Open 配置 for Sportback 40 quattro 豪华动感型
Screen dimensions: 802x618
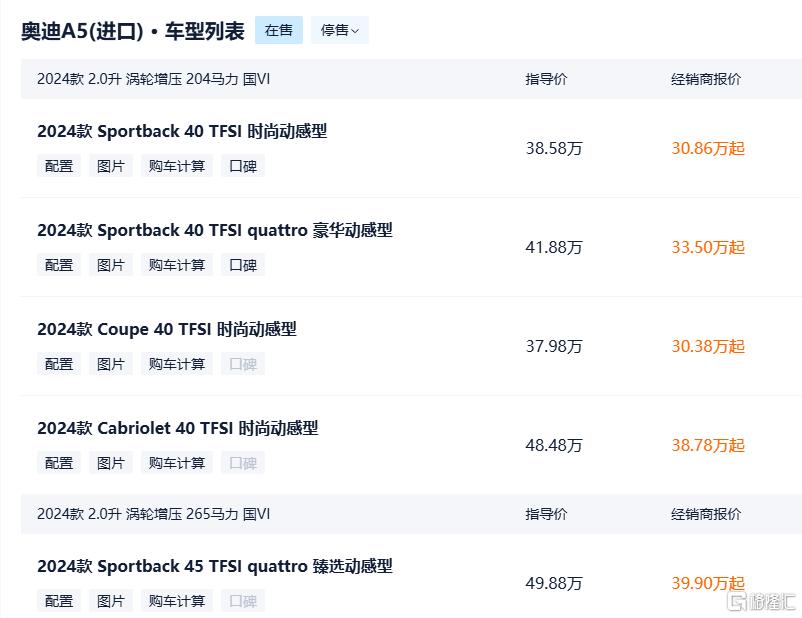tap(59, 265)
